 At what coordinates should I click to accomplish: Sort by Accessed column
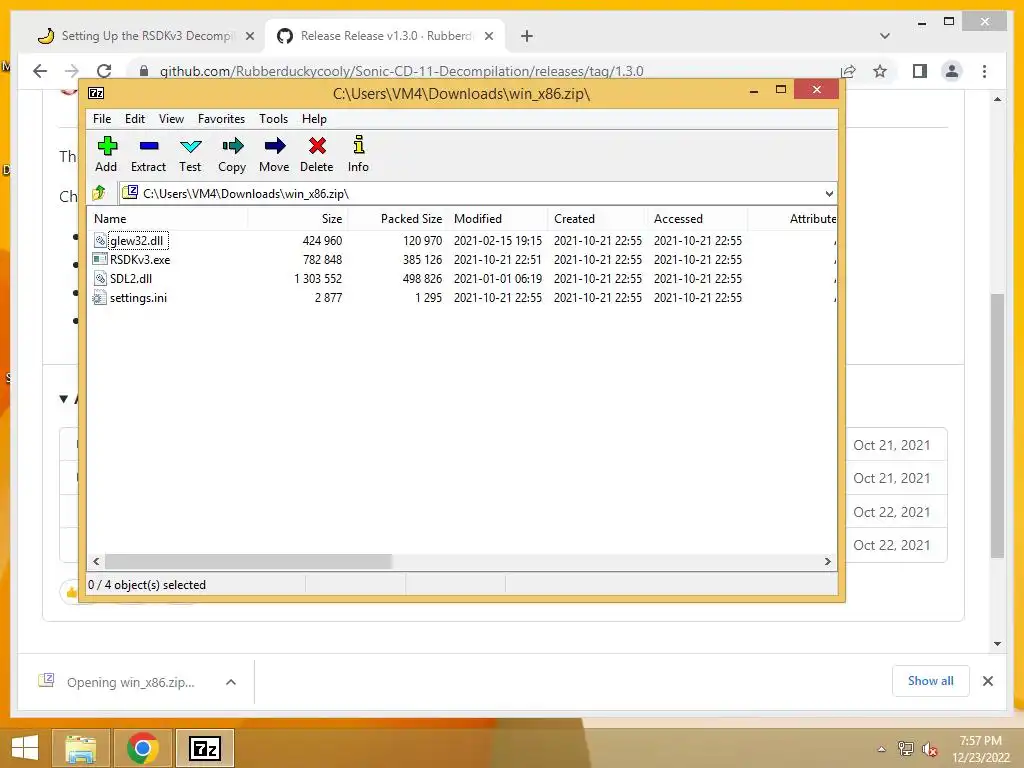pos(697,219)
